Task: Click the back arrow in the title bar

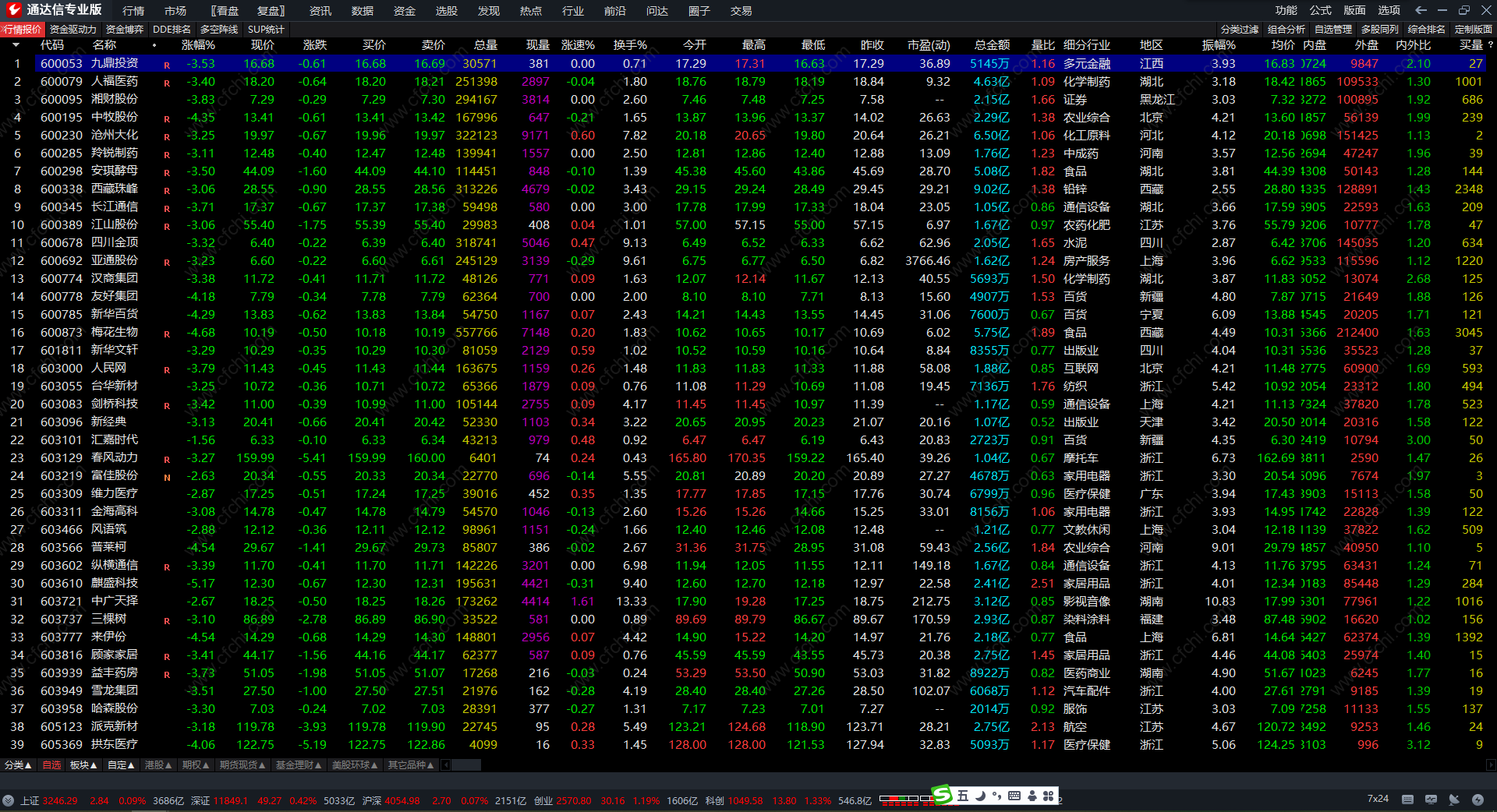Action: pyautogui.click(x=1421, y=10)
